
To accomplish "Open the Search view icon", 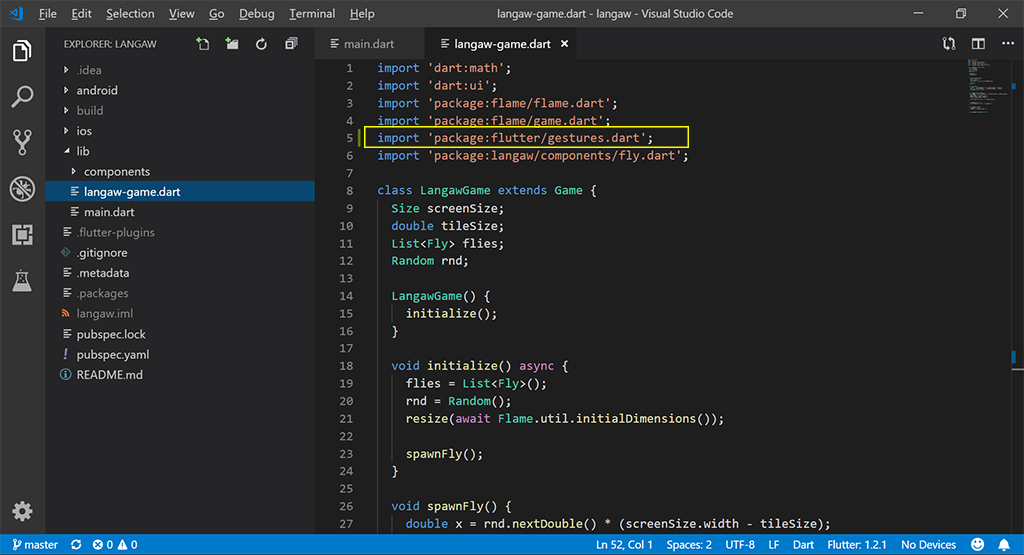I will click(x=22, y=97).
